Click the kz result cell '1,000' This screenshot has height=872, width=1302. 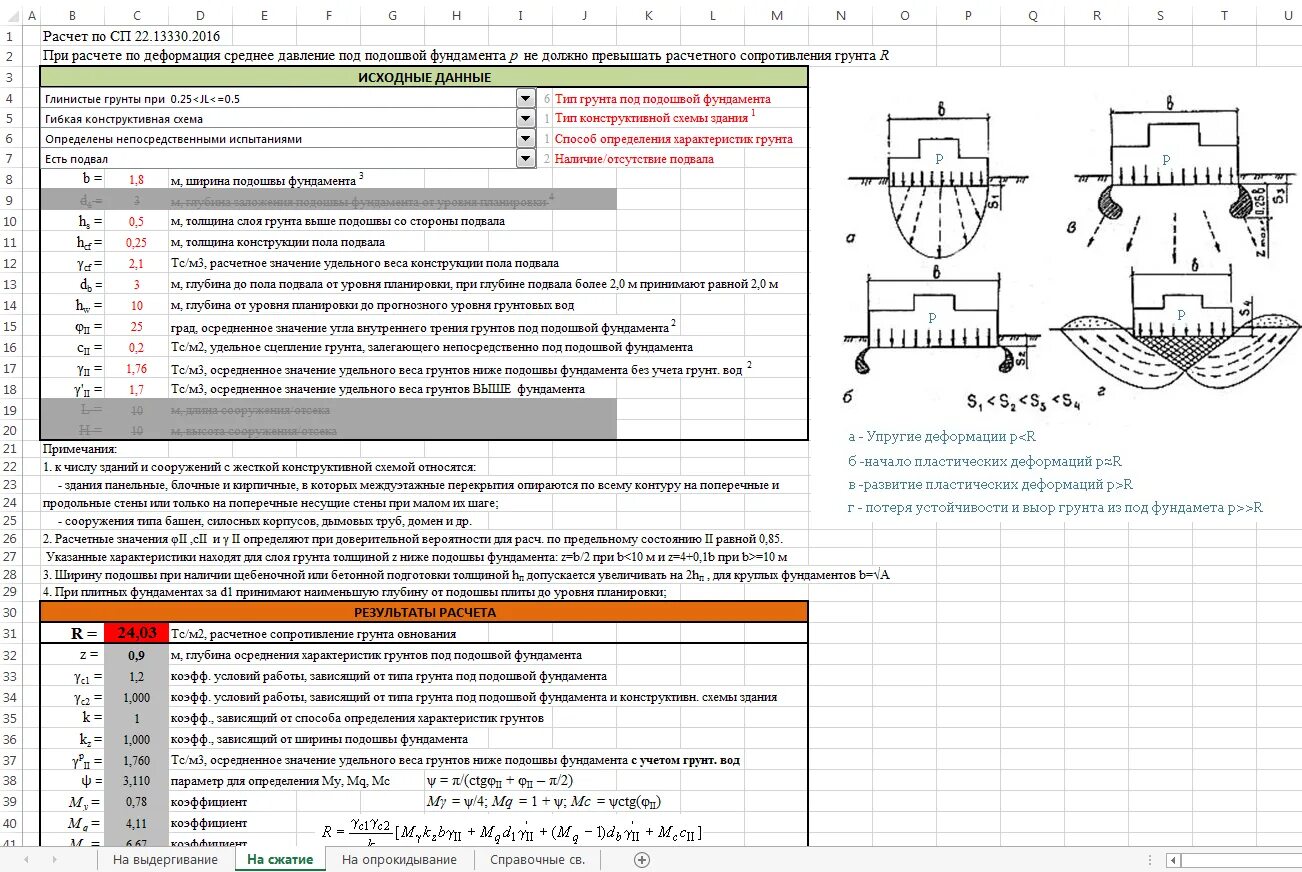[x=136, y=739]
